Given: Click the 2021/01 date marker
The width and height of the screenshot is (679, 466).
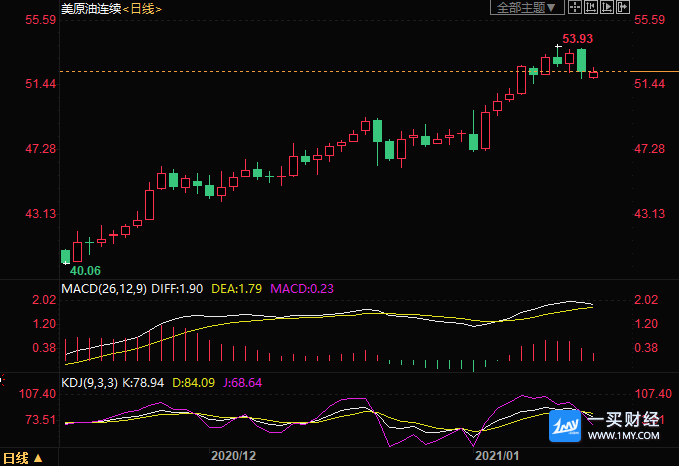Looking at the screenshot, I should [497, 456].
